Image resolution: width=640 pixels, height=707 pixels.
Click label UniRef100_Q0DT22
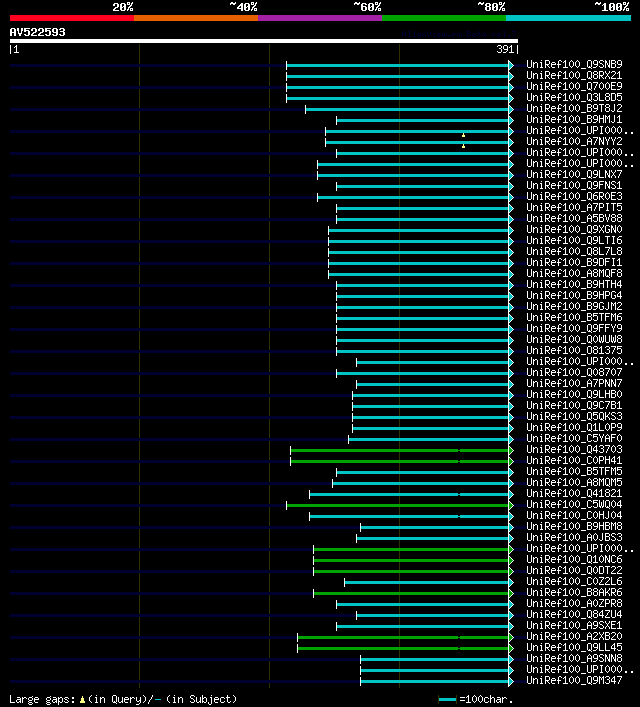[x=574, y=570]
